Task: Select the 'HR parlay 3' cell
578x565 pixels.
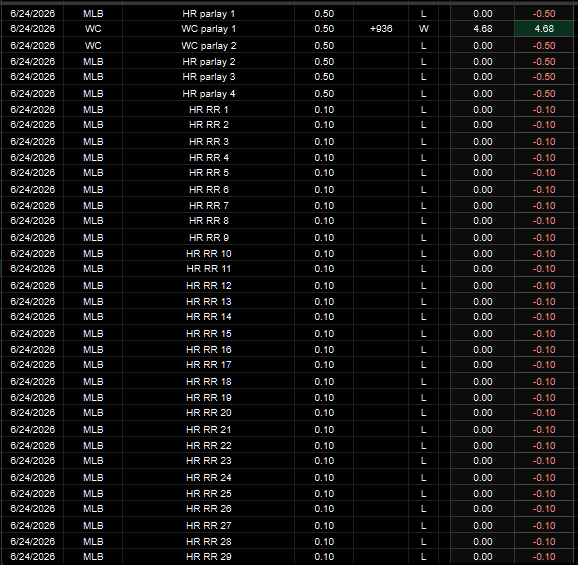Action: pyautogui.click(x=209, y=77)
